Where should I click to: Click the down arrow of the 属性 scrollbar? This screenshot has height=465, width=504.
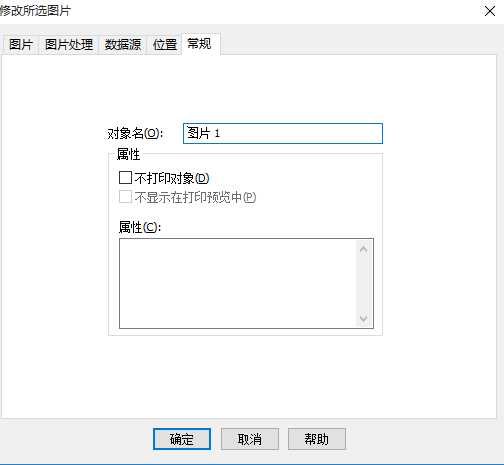(364, 318)
